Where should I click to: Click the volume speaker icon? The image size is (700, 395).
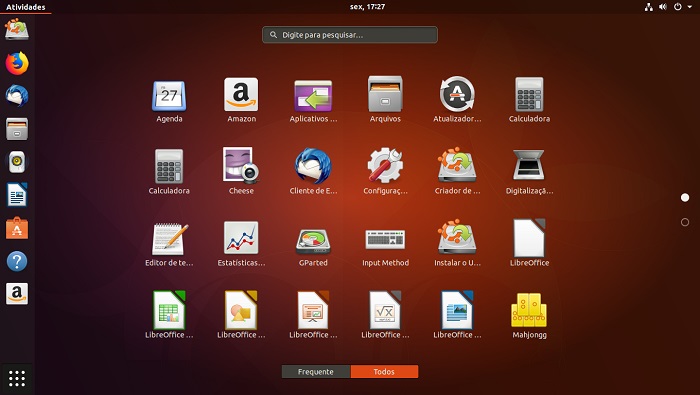[x=663, y=7]
